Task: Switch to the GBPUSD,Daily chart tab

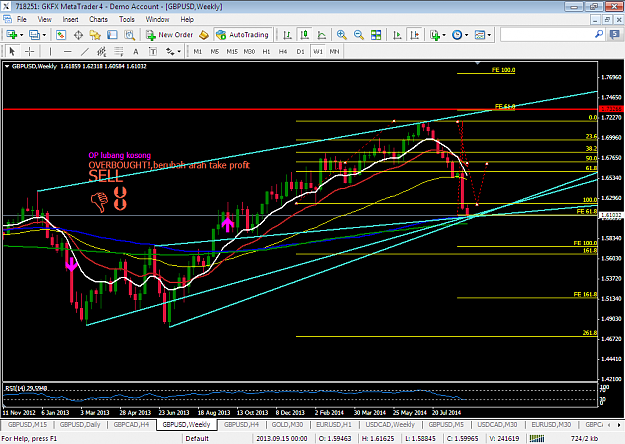Action: [x=80, y=424]
